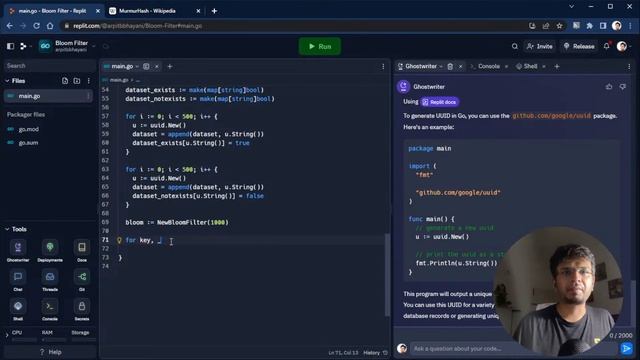Collapse the Files section
Image resolution: width=640 pixels, height=360 pixels.
pyautogui.click(x=7, y=81)
